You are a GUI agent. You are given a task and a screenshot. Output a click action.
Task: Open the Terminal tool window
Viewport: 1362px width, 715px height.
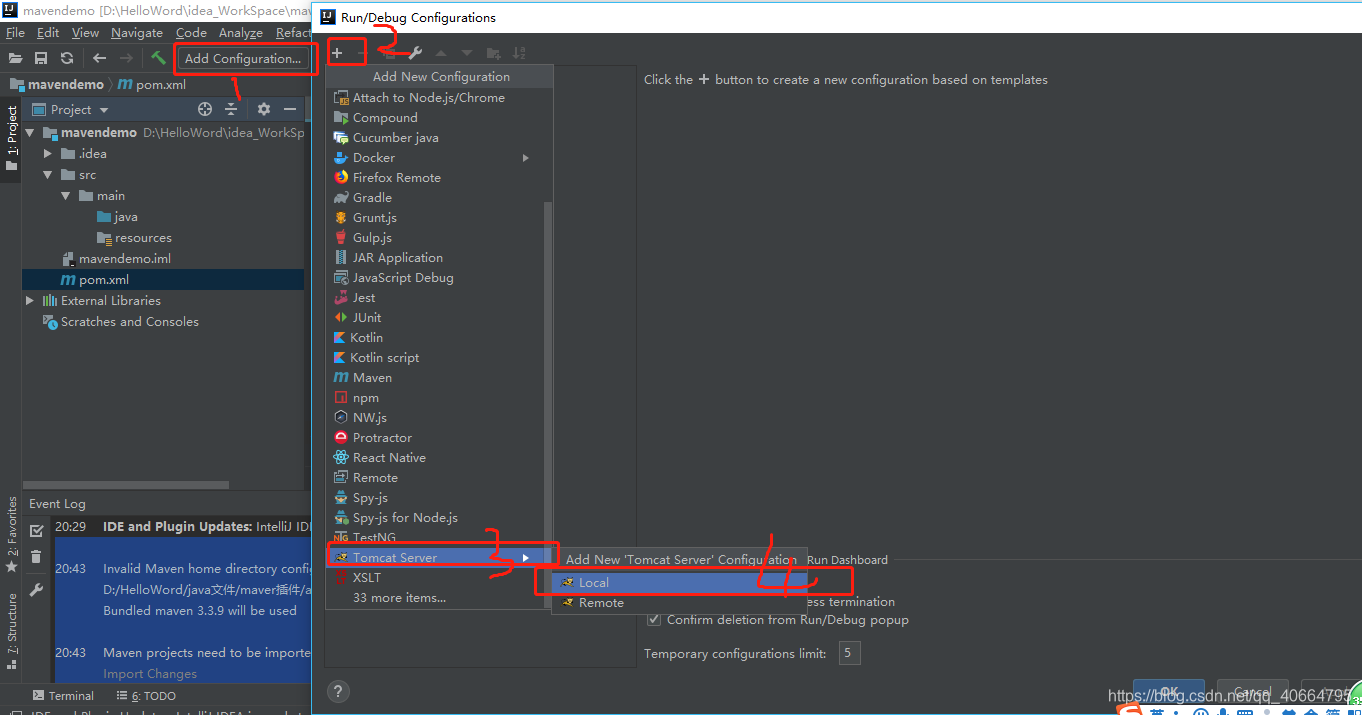point(63,696)
